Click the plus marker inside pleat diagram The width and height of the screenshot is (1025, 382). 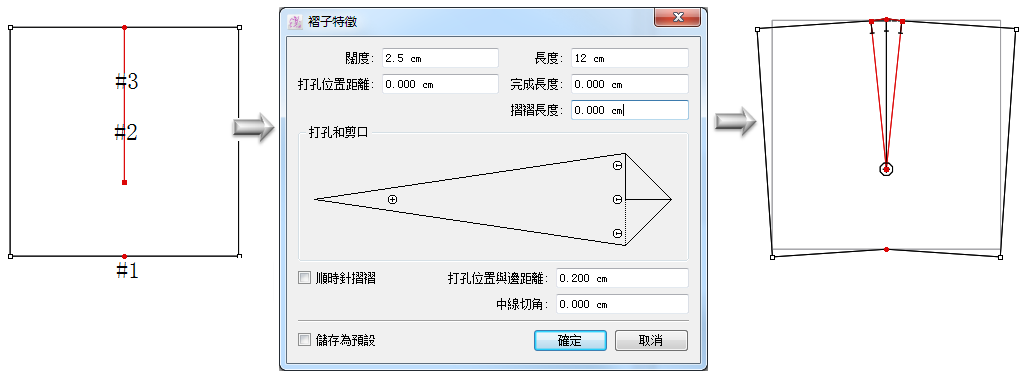[392, 199]
